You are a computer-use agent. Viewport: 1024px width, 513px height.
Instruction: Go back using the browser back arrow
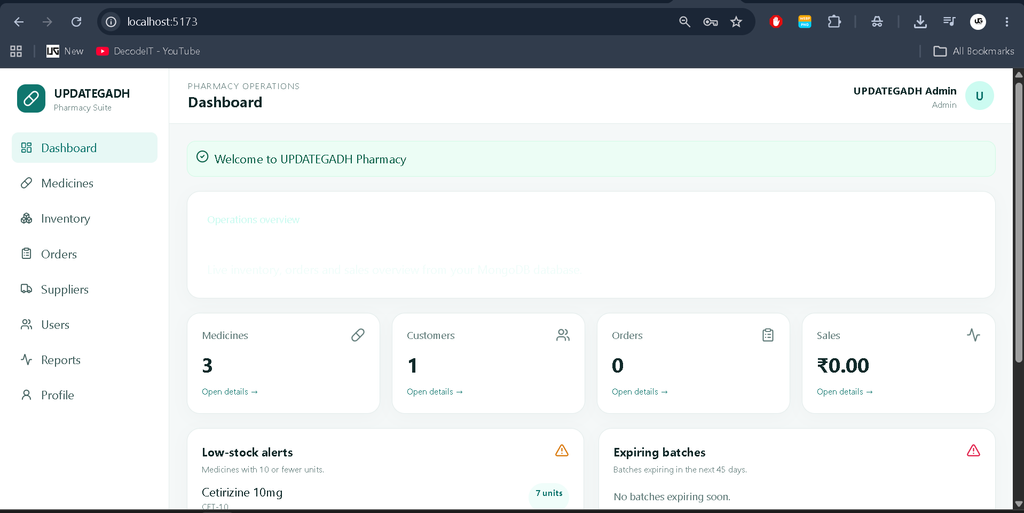19,22
